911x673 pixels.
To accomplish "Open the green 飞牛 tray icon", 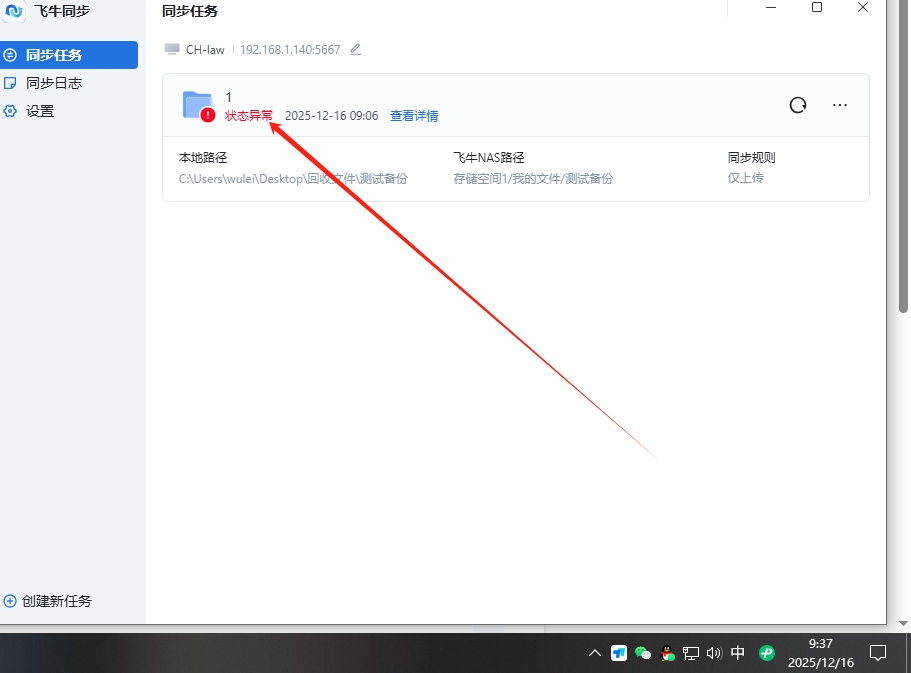I will 765,653.
